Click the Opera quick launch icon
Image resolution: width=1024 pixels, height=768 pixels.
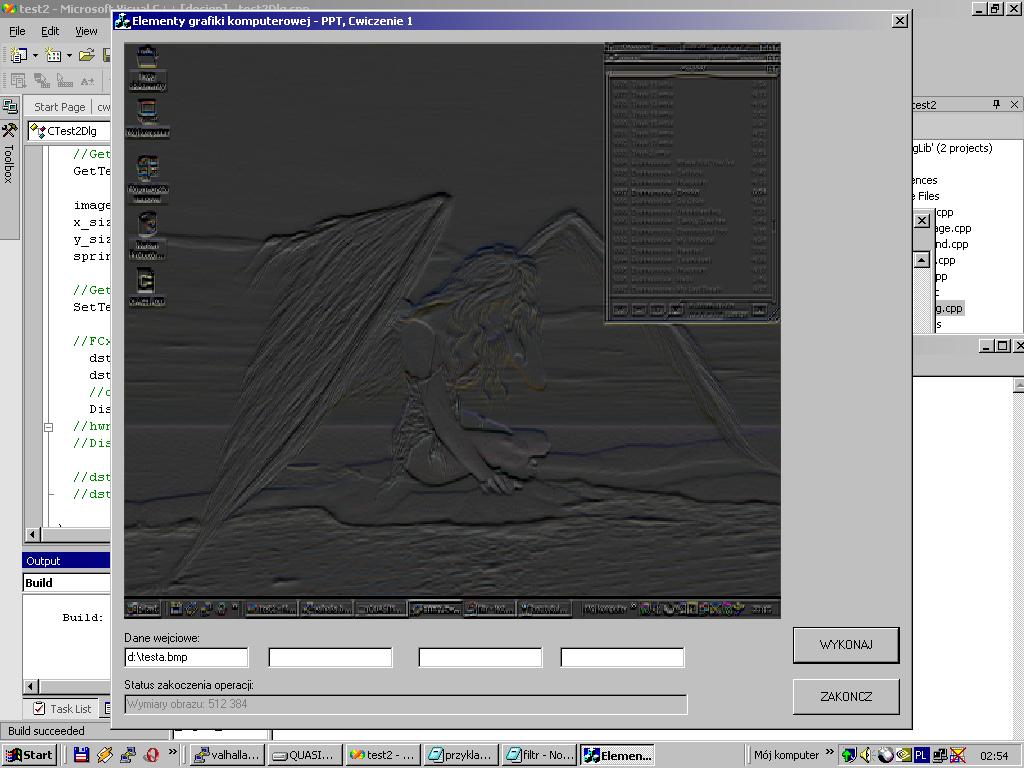(x=152, y=755)
